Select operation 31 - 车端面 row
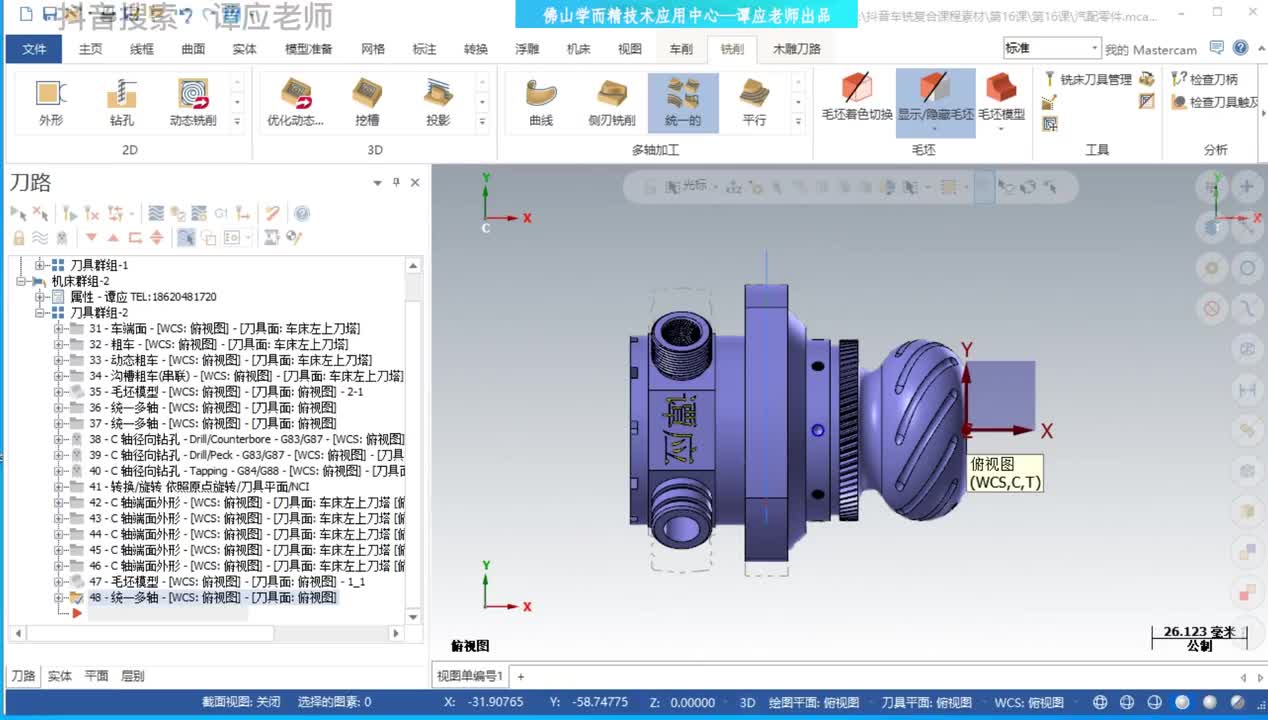The height and width of the screenshot is (720, 1268). coord(224,328)
